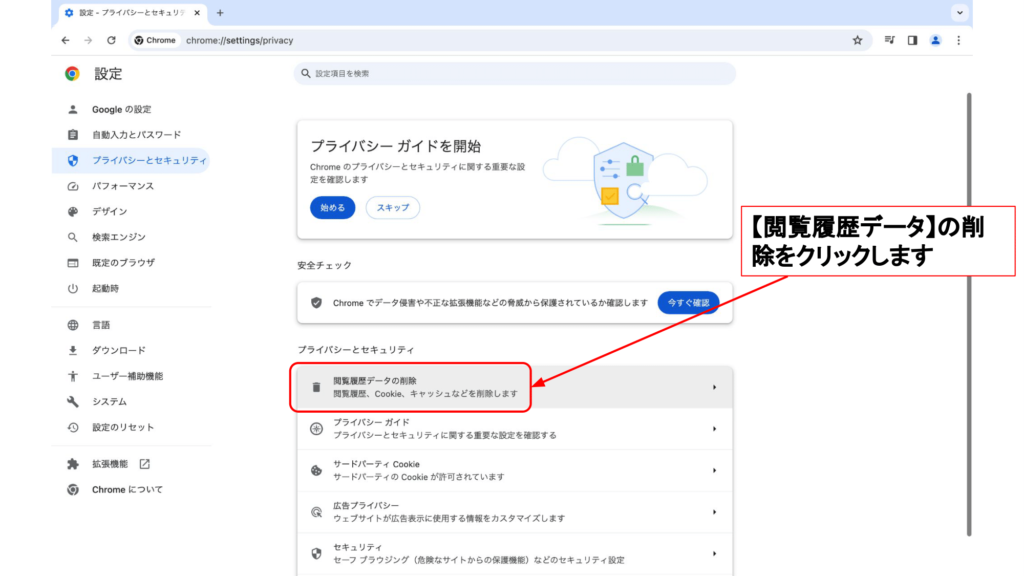
Task: Click the スキップ button
Action: coord(393,208)
